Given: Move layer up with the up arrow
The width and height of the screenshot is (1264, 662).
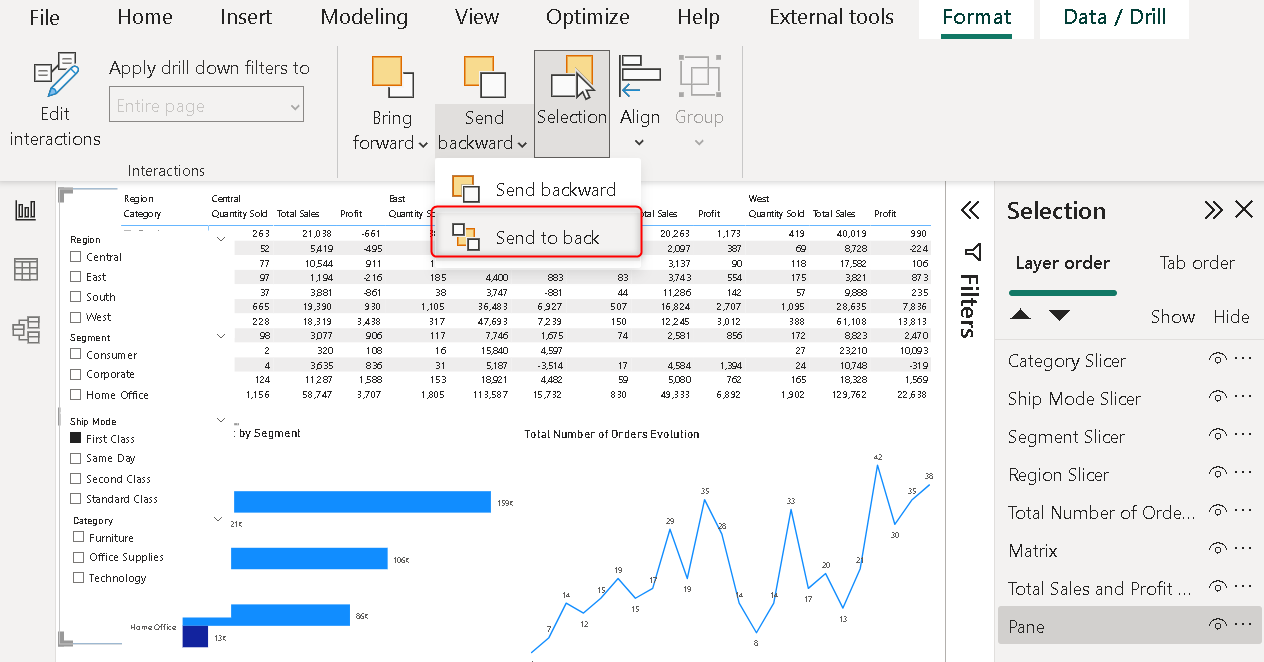Looking at the screenshot, I should pos(1020,315).
